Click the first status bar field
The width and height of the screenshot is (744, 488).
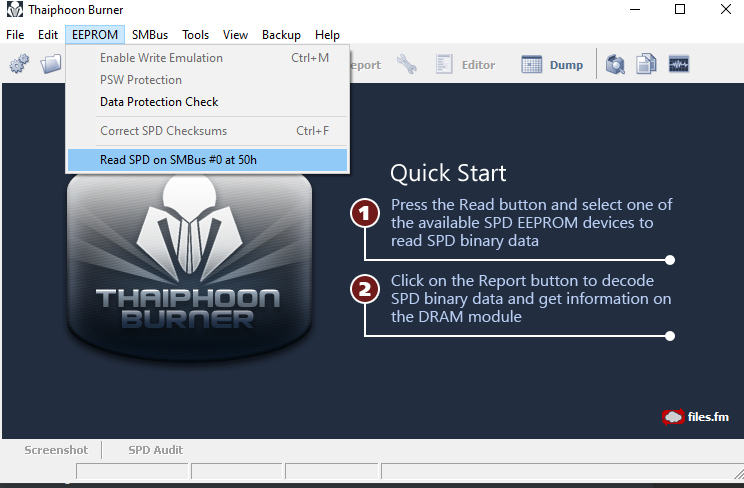132,471
